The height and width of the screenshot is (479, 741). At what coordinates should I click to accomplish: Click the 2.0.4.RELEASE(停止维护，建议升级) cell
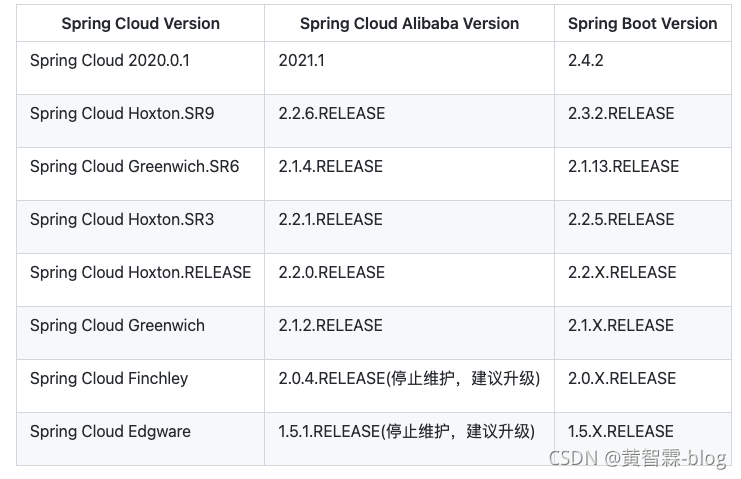409,379
